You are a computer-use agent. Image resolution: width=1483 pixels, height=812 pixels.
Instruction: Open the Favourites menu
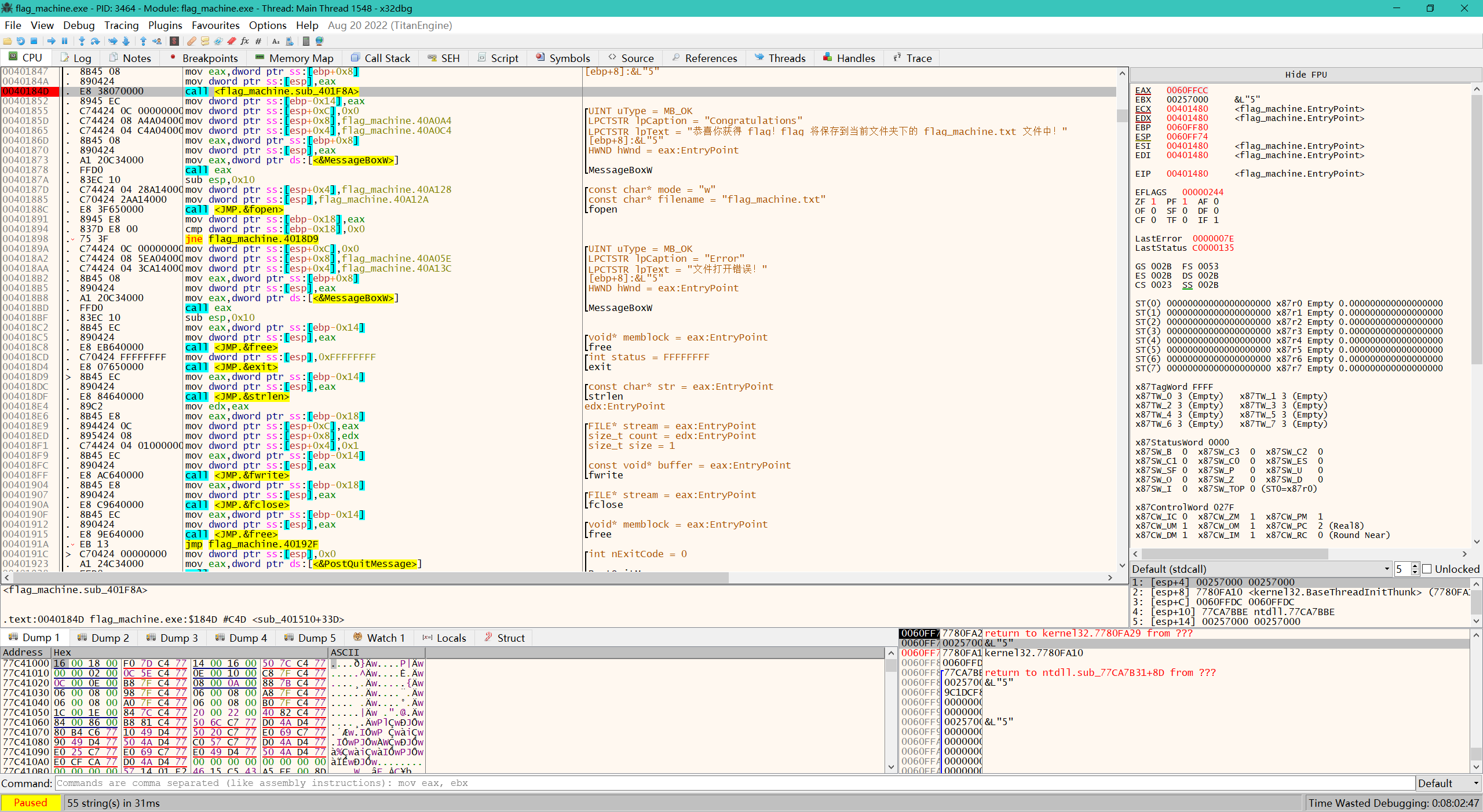(215, 25)
